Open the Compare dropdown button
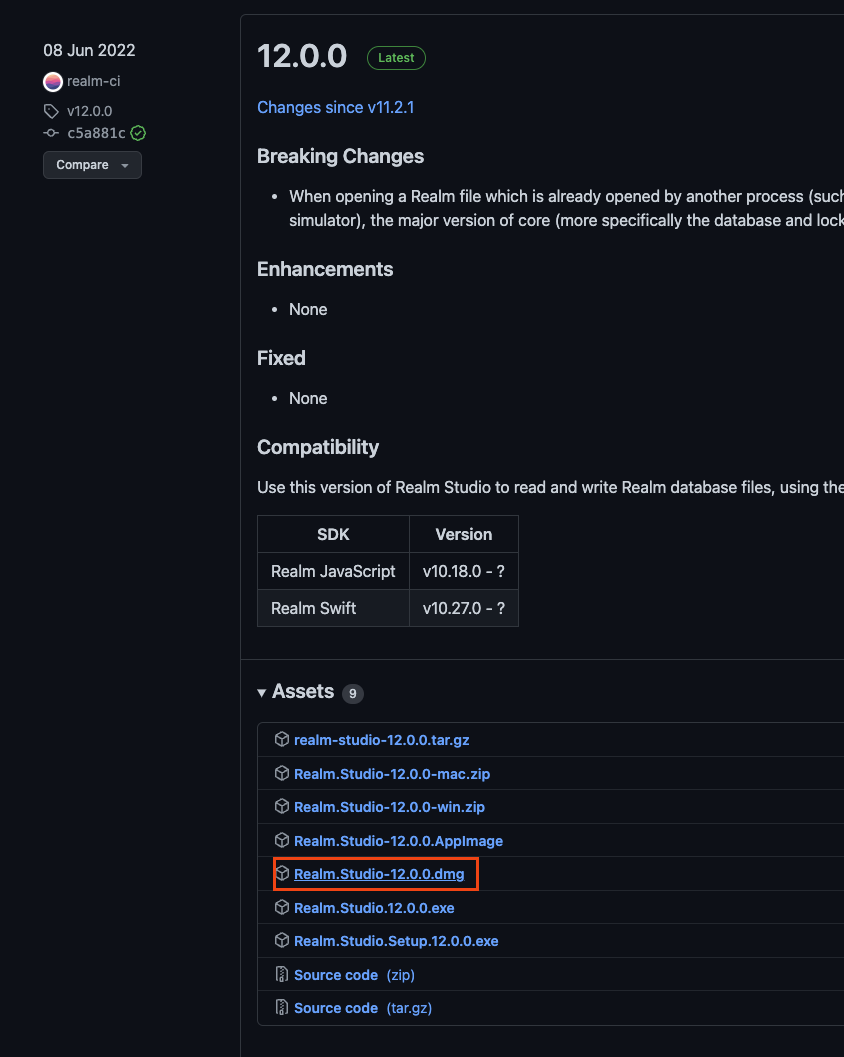This screenshot has width=844, height=1057. point(92,165)
